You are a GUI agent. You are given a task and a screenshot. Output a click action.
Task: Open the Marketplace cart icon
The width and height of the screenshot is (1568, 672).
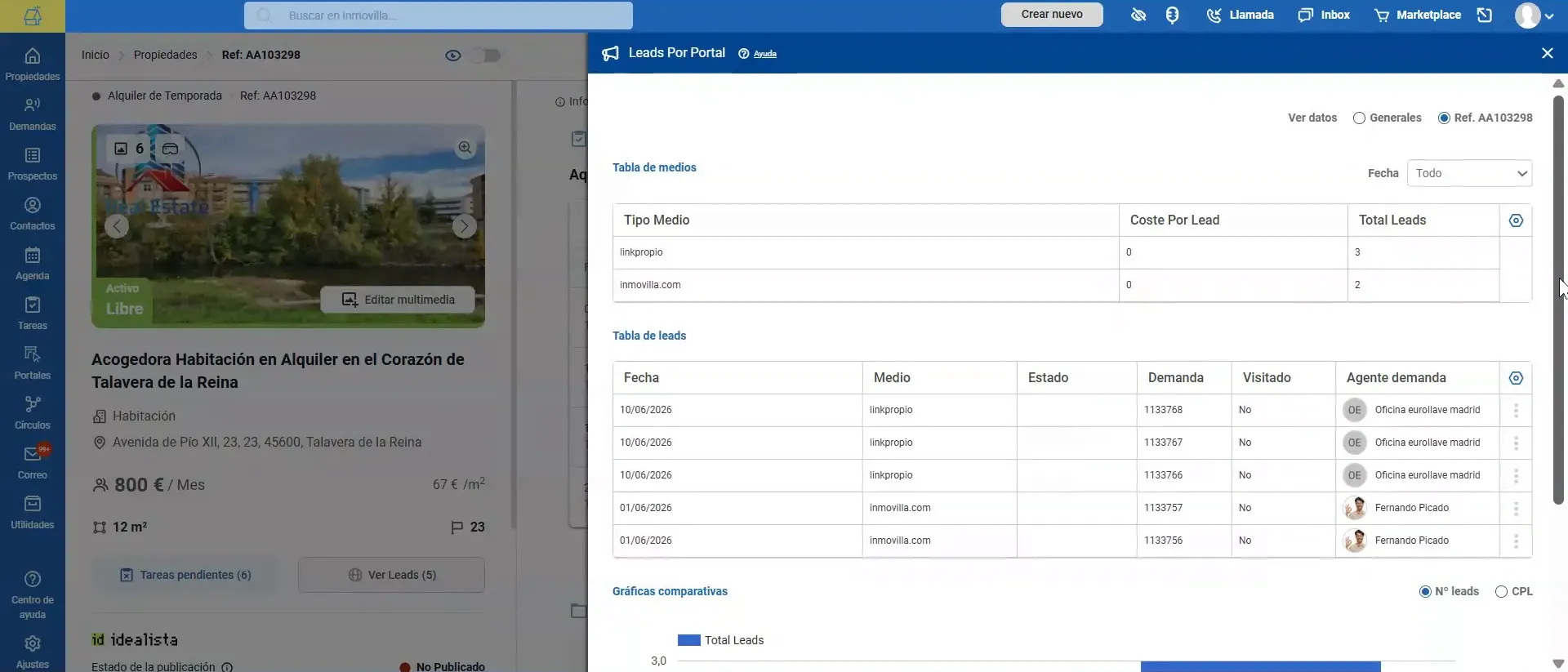click(1382, 15)
